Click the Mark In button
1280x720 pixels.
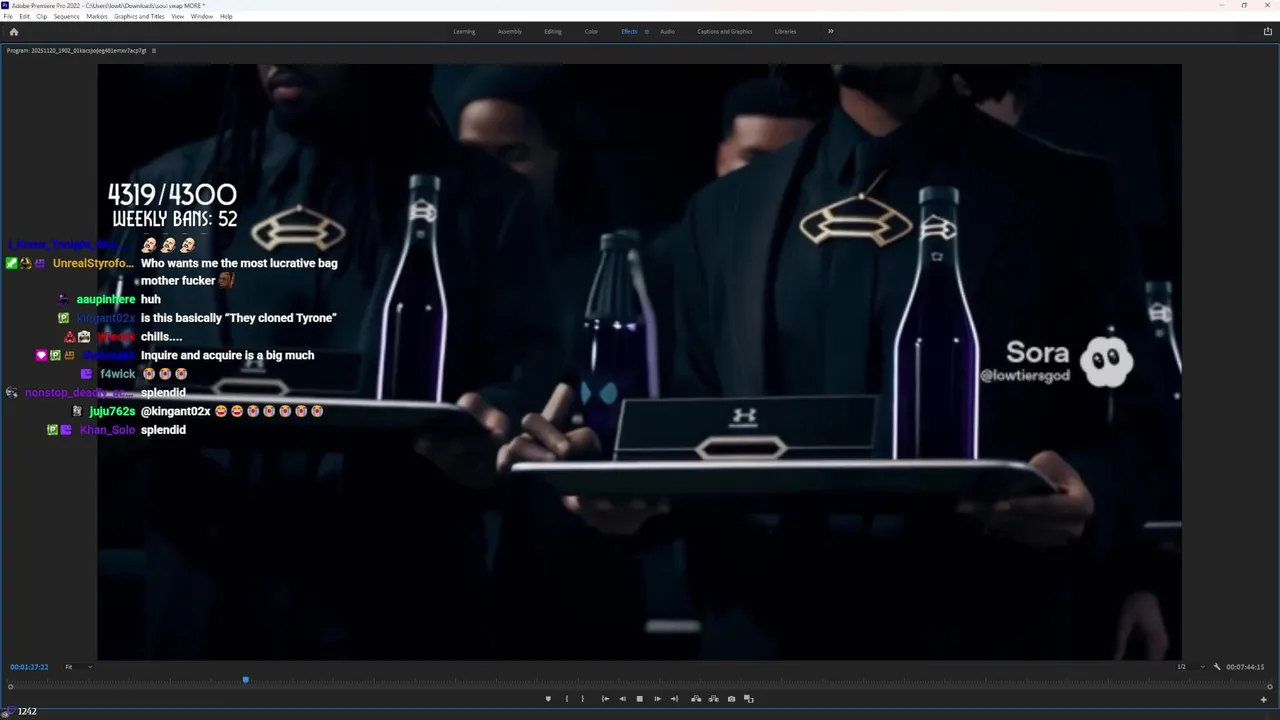[566, 699]
